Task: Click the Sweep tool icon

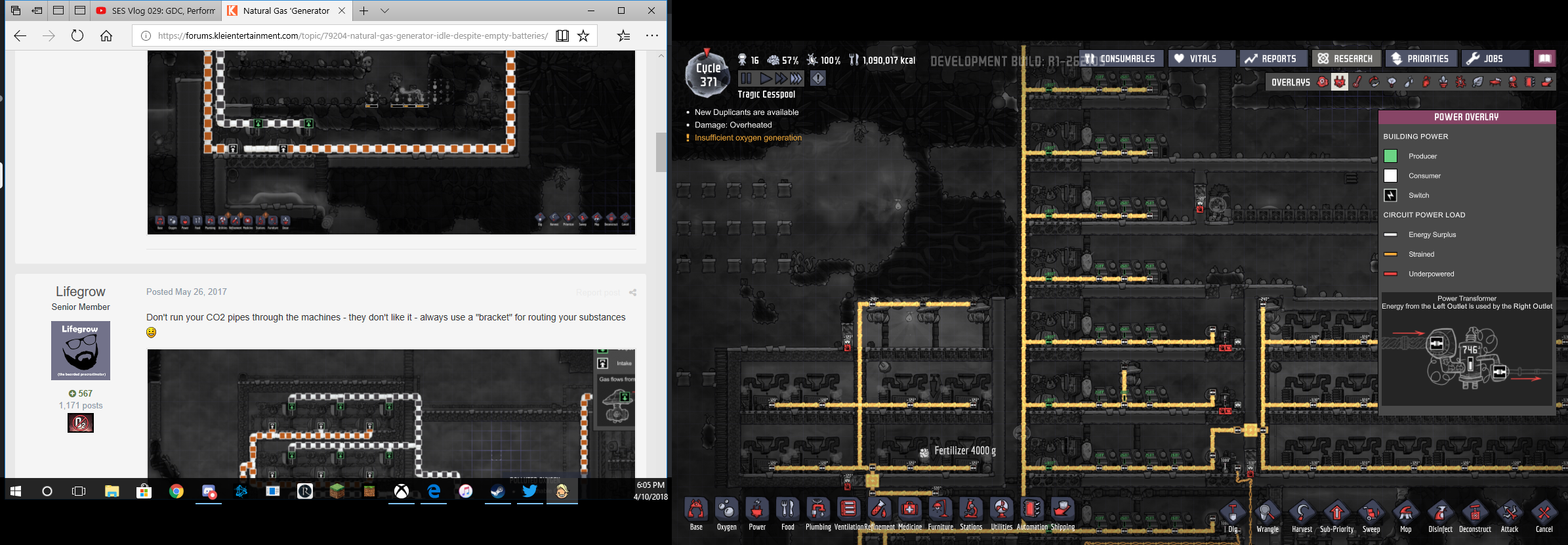Action: pos(1371,514)
